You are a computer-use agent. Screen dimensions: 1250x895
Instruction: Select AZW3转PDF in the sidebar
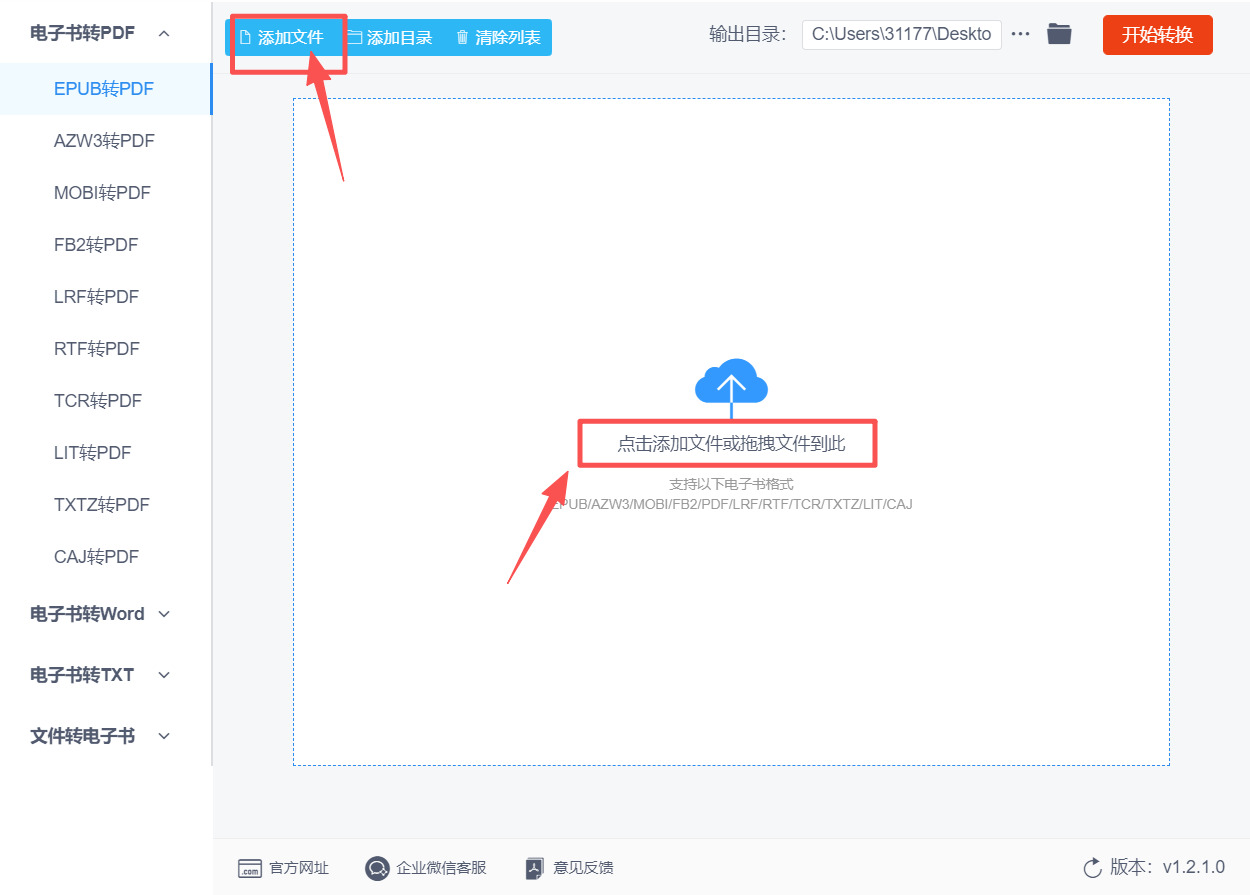click(x=105, y=141)
